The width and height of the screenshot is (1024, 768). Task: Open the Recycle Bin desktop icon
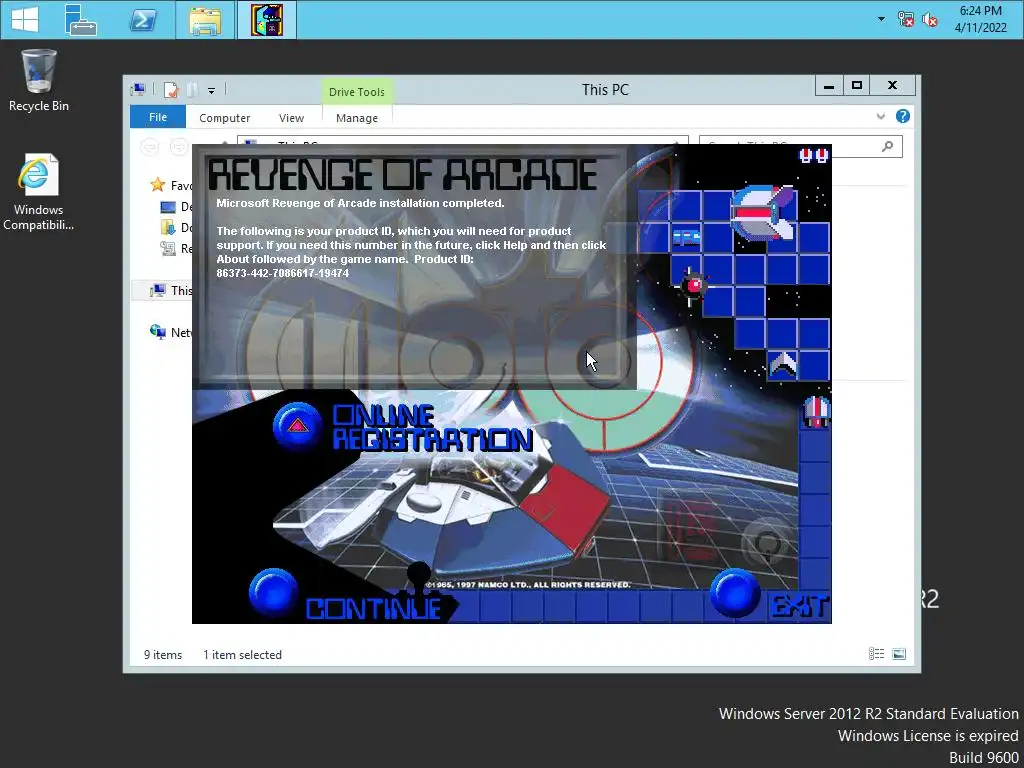pyautogui.click(x=39, y=80)
